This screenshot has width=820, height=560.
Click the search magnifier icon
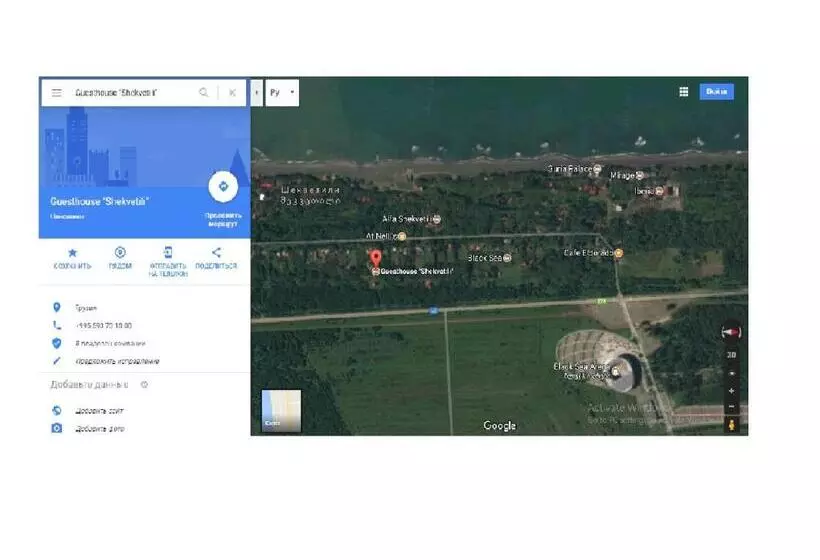[204, 93]
